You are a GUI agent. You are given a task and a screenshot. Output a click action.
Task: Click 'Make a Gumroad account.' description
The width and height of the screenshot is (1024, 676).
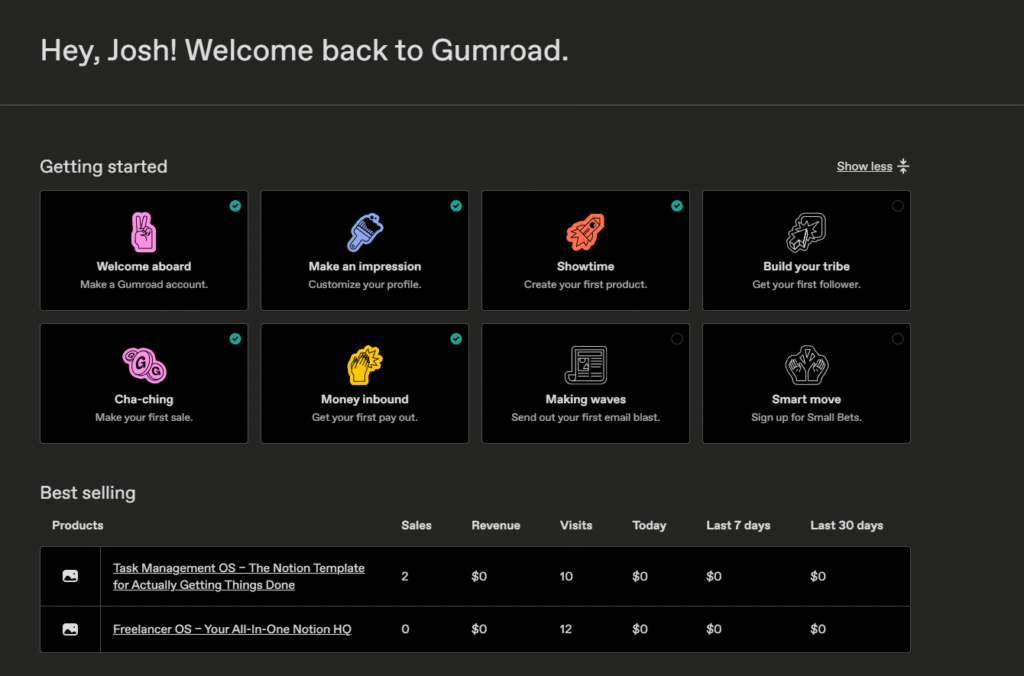(x=144, y=284)
